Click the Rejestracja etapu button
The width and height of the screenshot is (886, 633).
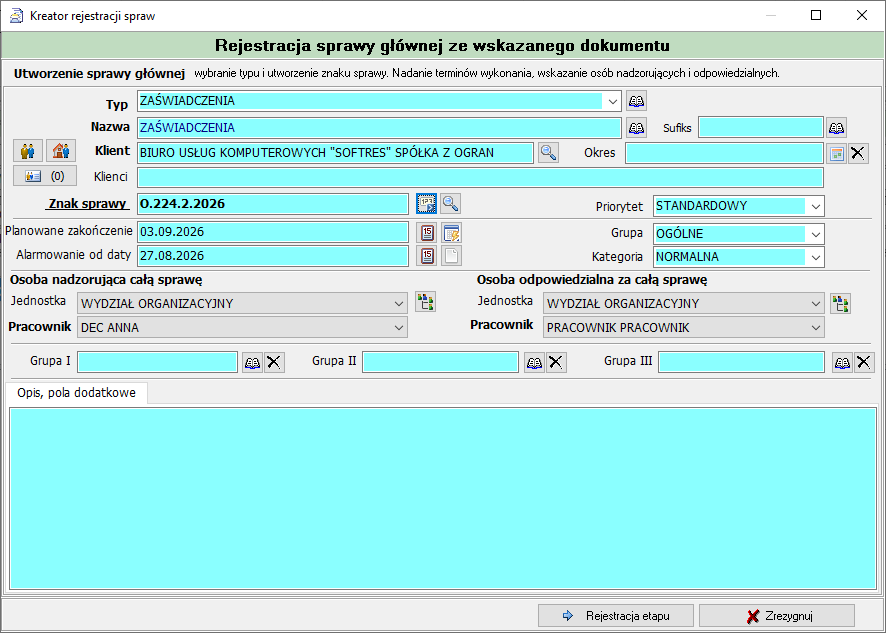click(x=616, y=615)
